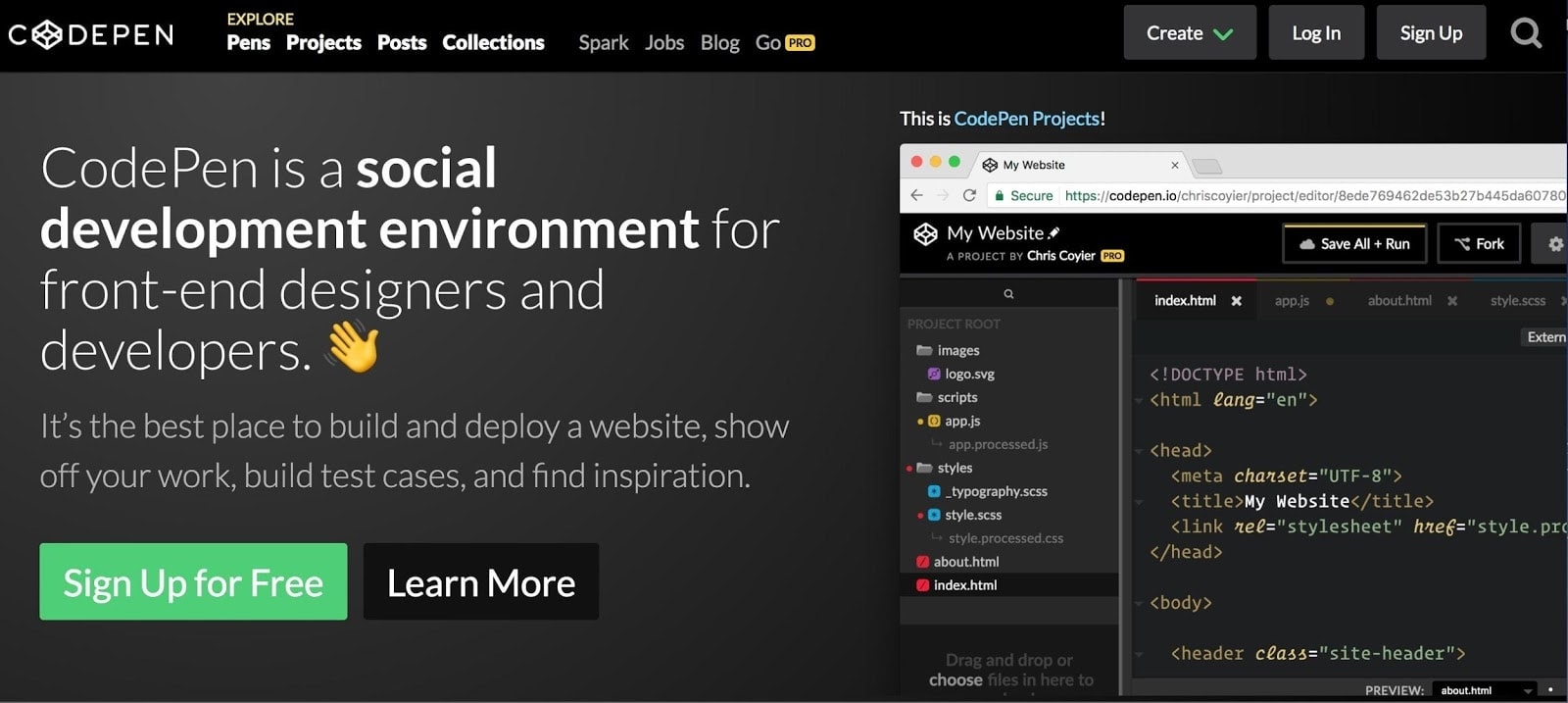Click the CodePen favicon on the My Website browser tab
The image size is (1568, 703).
click(990, 165)
